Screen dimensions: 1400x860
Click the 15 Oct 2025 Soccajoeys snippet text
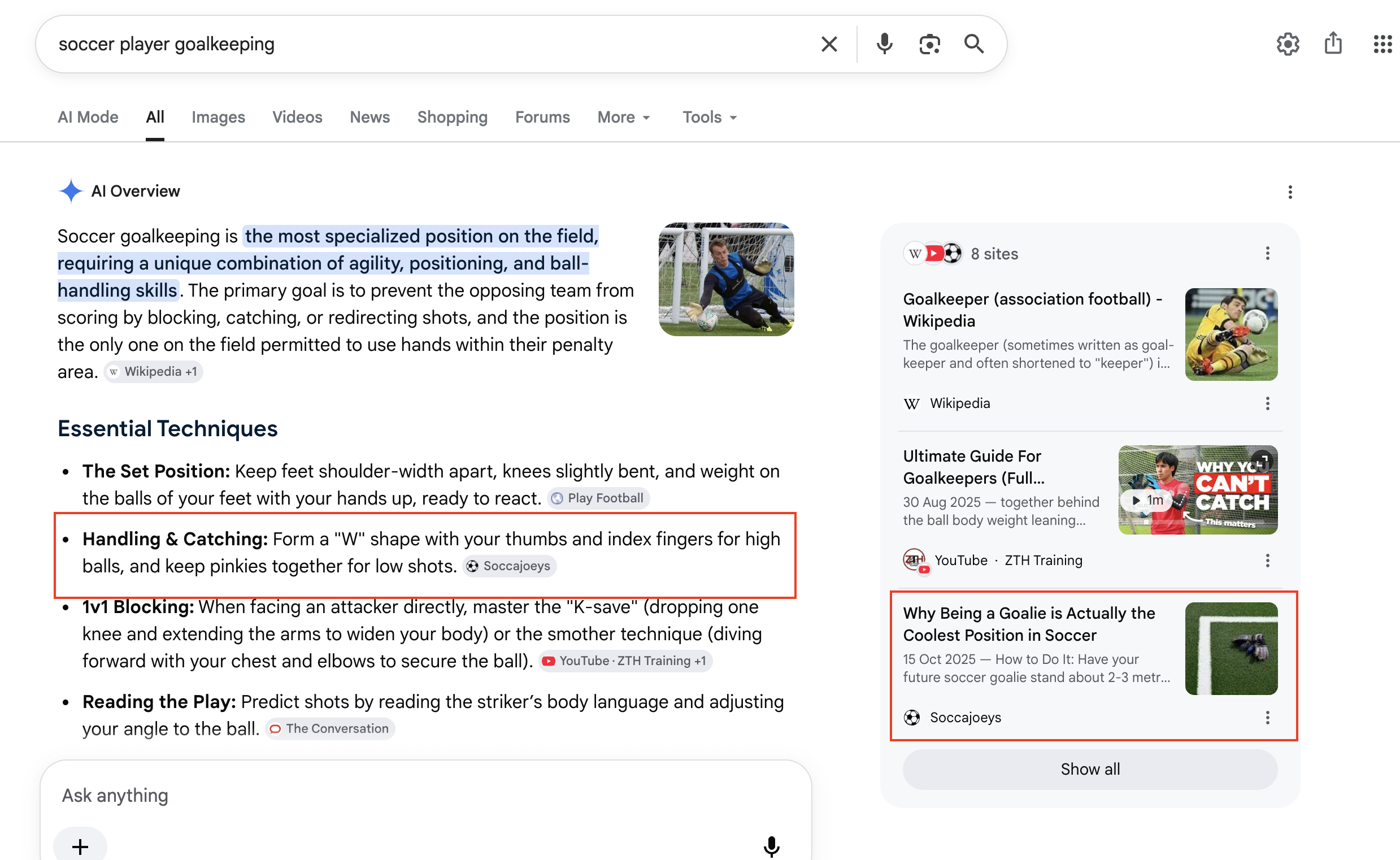pyautogui.click(x=1036, y=668)
